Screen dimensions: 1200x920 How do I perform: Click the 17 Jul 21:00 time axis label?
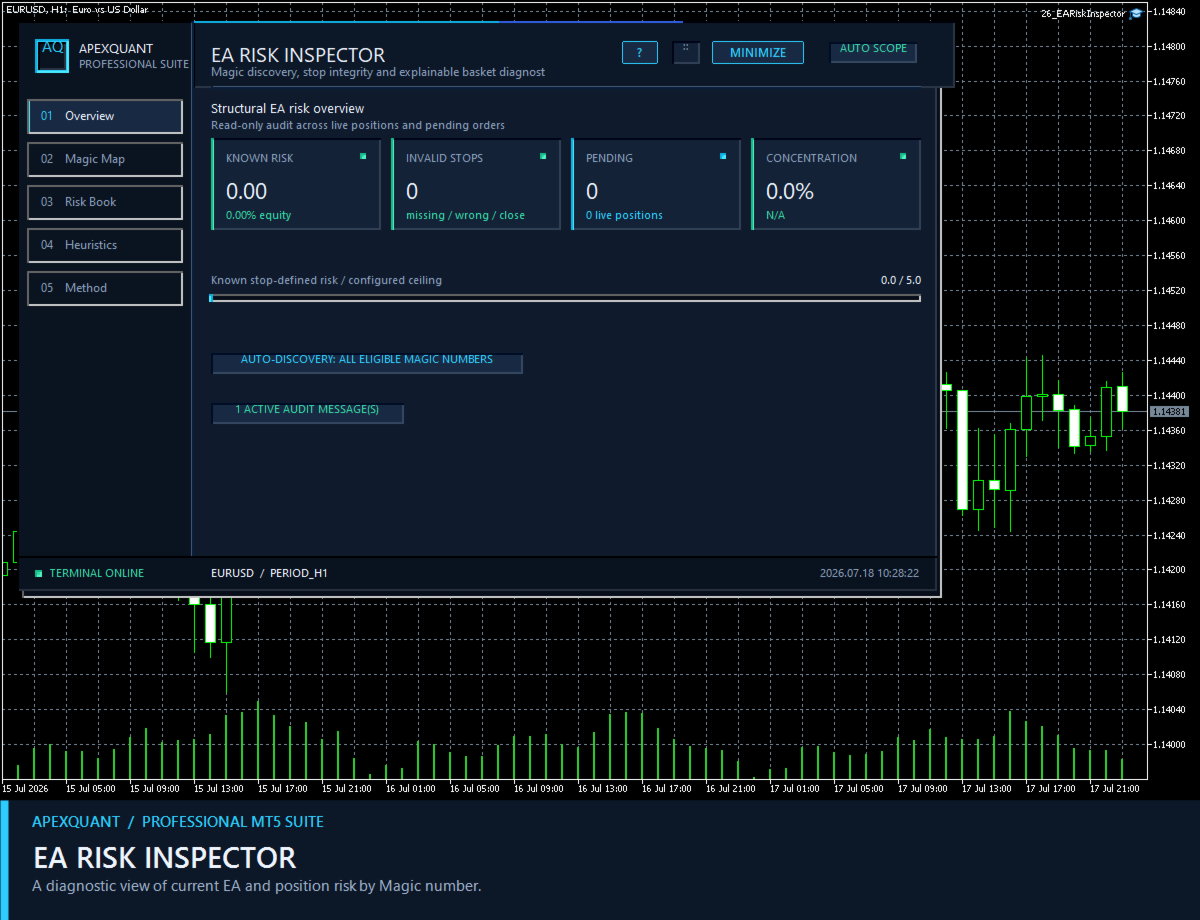coord(1115,788)
